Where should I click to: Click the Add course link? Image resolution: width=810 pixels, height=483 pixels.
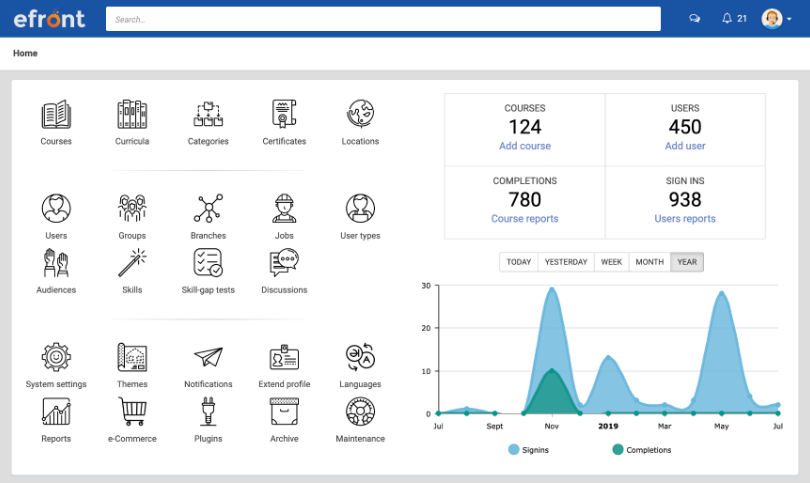click(x=524, y=146)
